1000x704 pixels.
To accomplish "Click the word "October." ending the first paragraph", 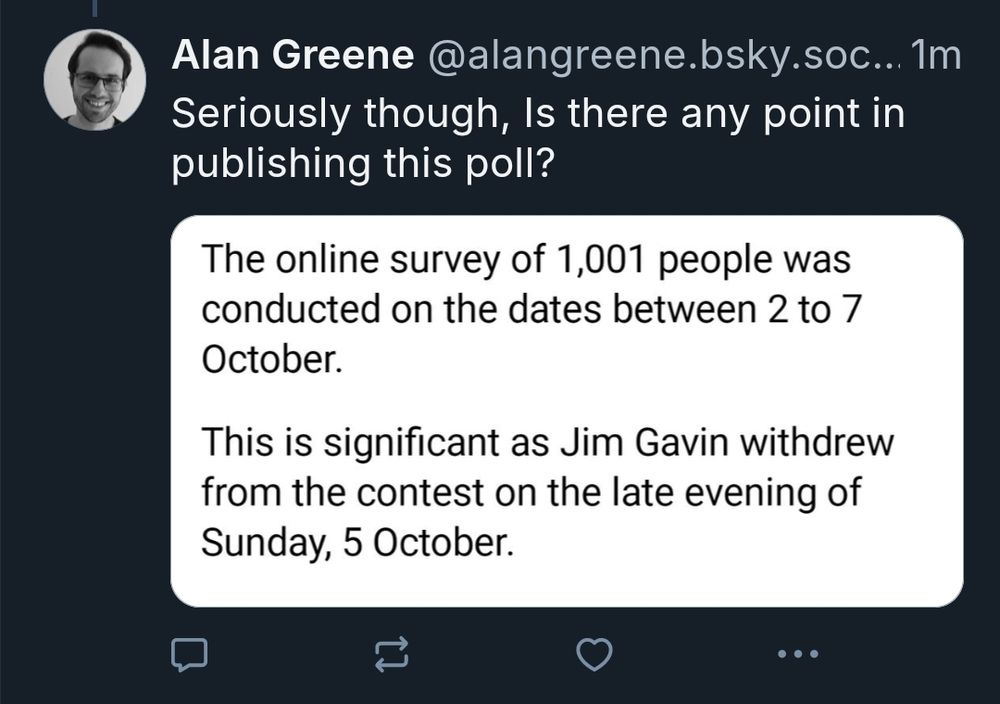I will (x=272, y=359).
